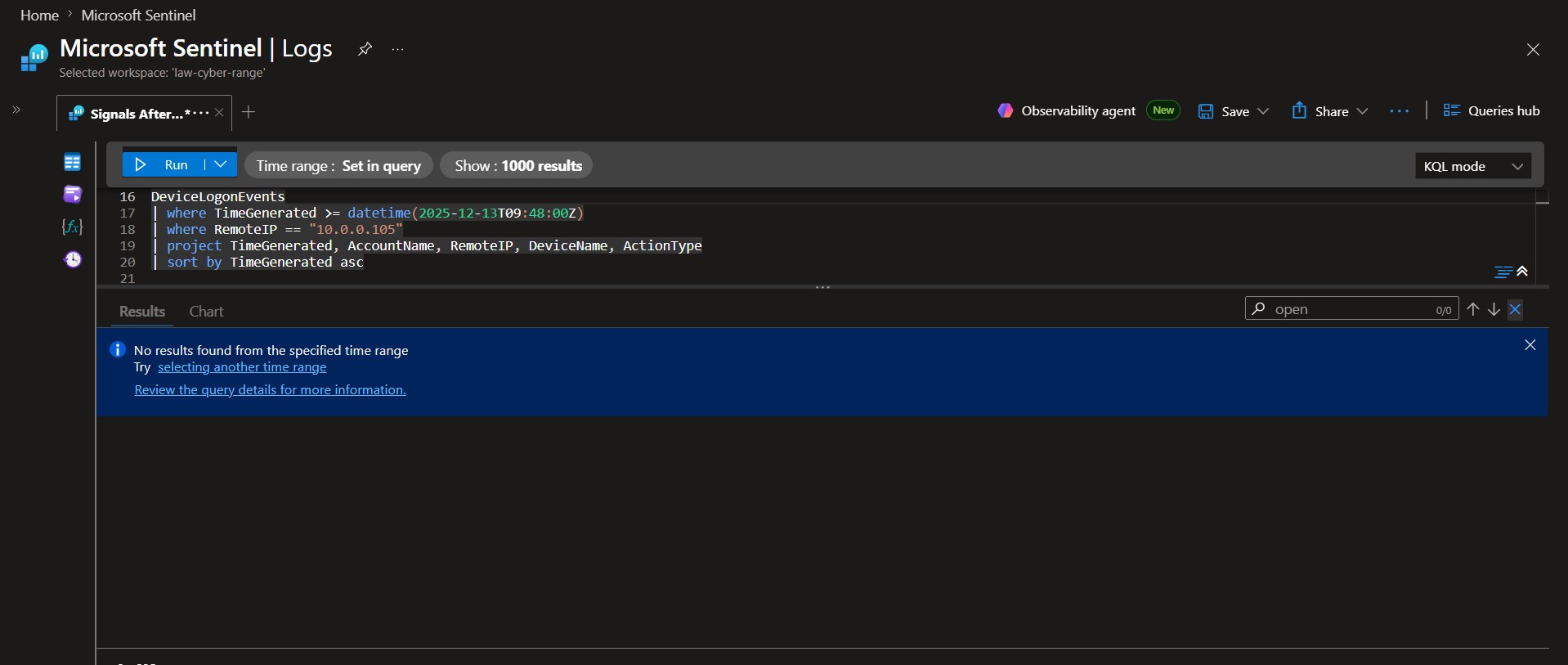The width and height of the screenshot is (1568, 665).
Task: Go to Microsoft Sentinel breadcrumb
Action: [x=138, y=15]
